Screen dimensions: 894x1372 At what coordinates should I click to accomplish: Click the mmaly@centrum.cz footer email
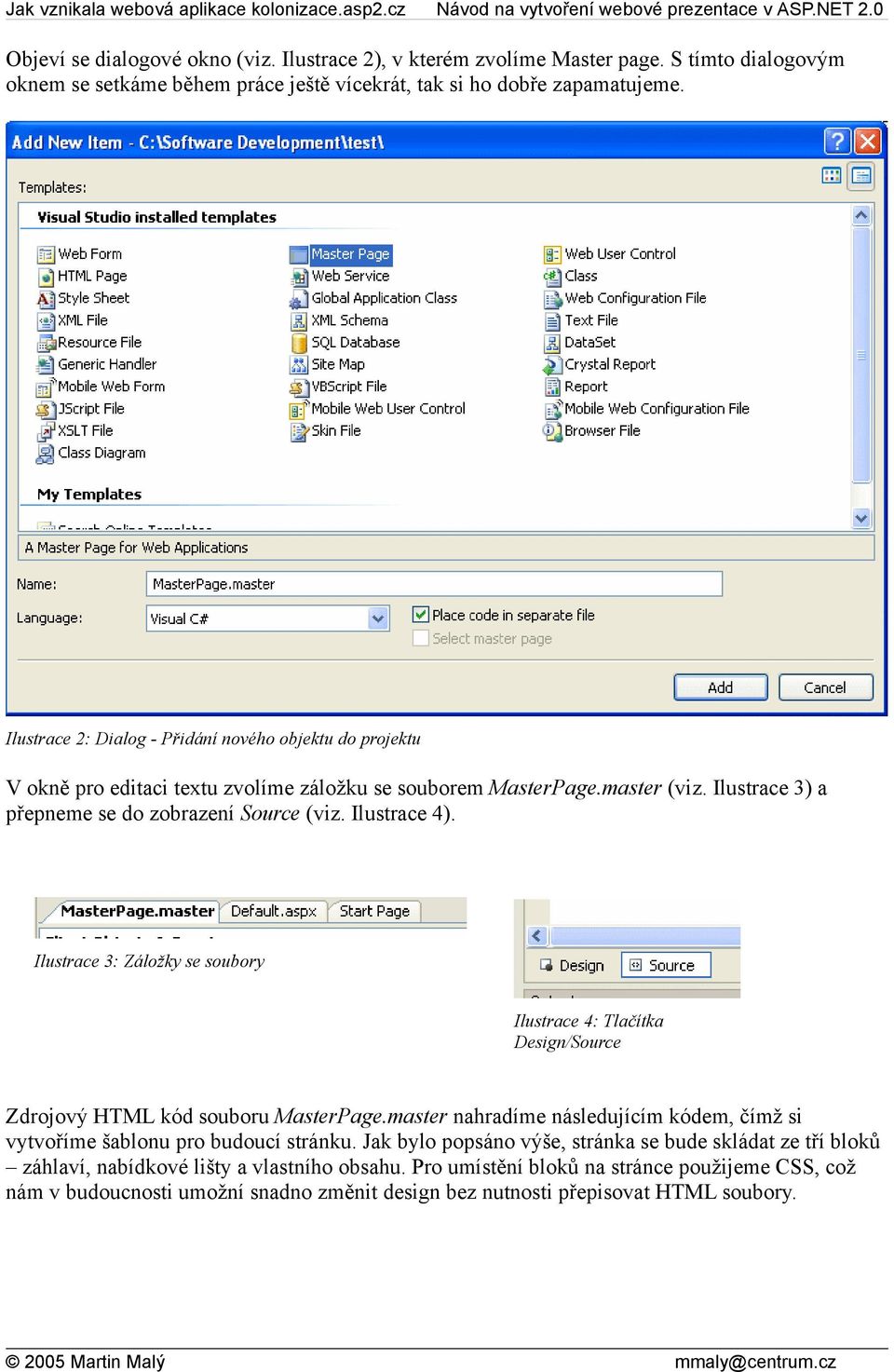[755, 1362]
